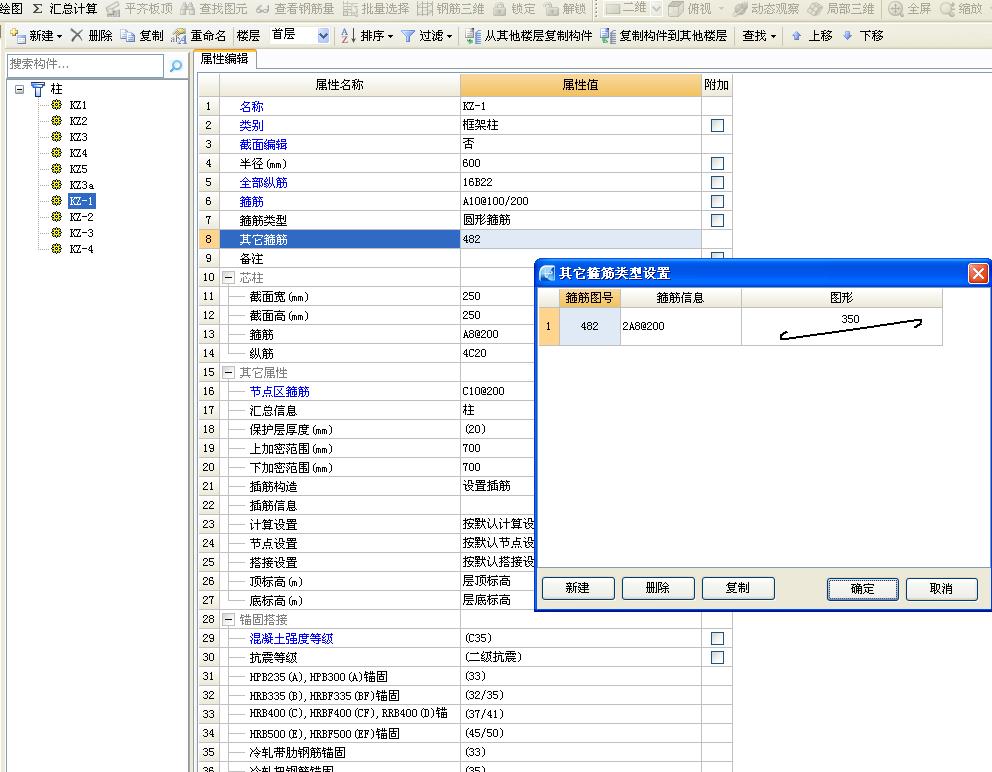Click the 排序 A-Z icon
The image size is (992, 772).
click(x=348, y=35)
